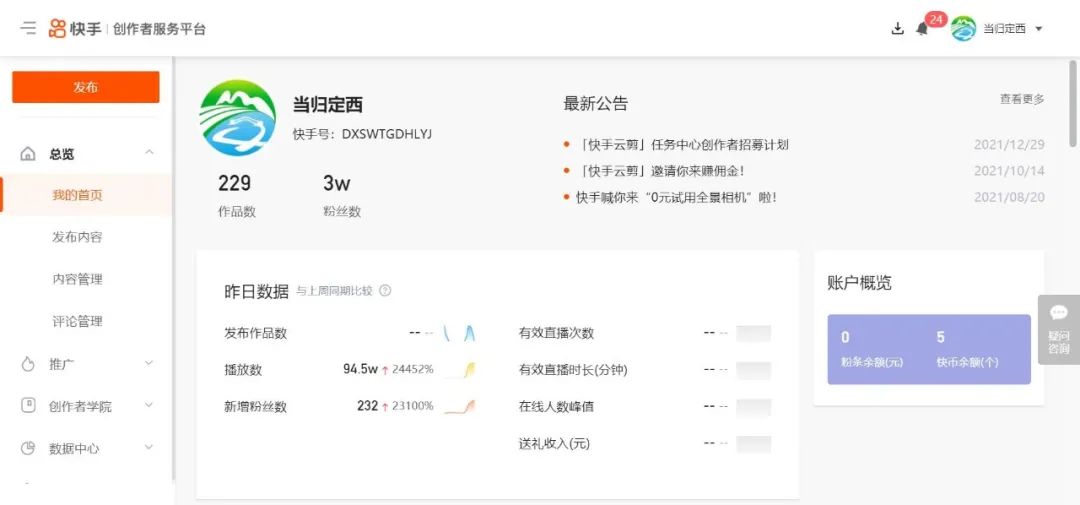
Task: Collapse the 总览 section chevron
Action: pos(149,153)
